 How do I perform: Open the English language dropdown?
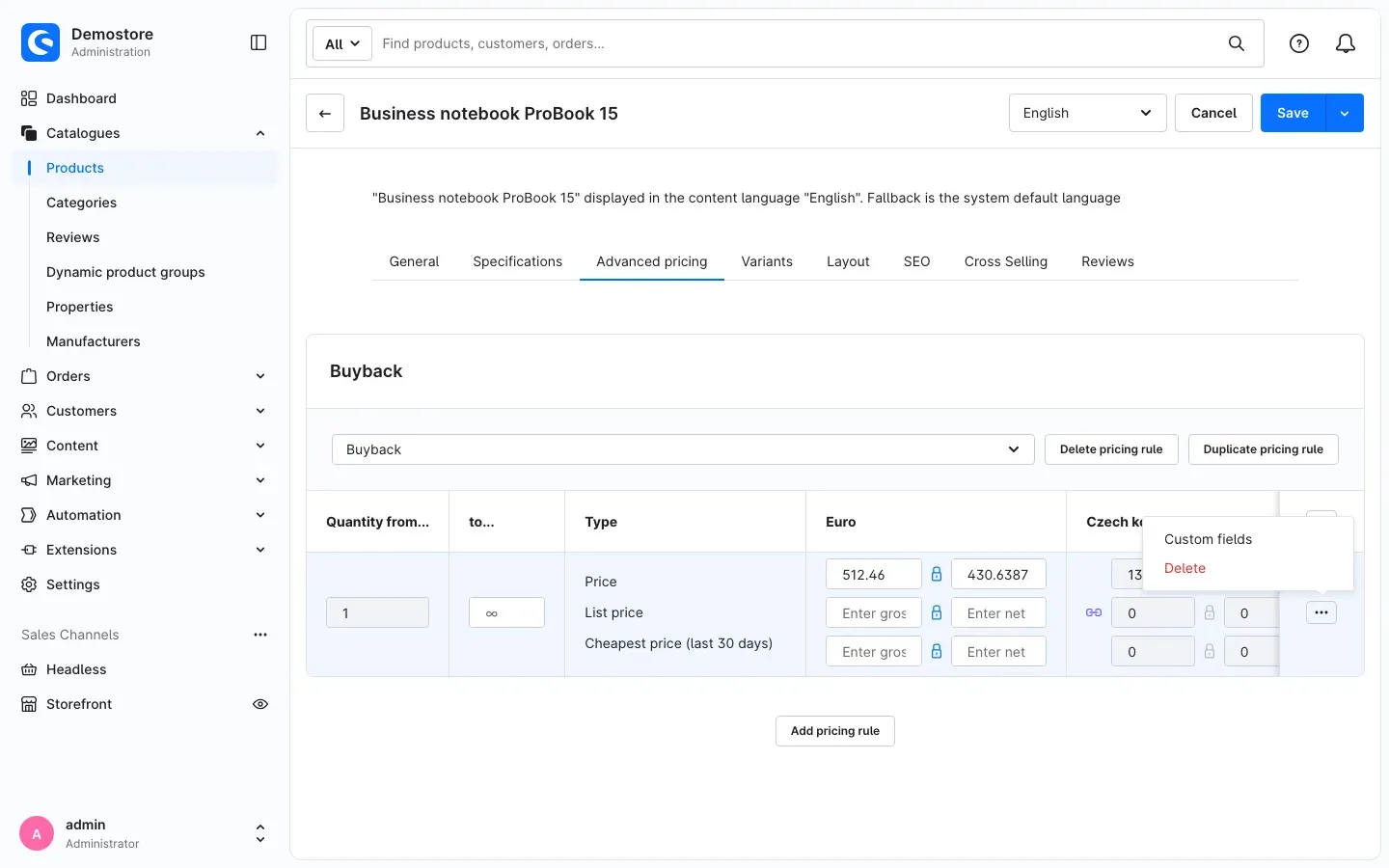(x=1088, y=113)
